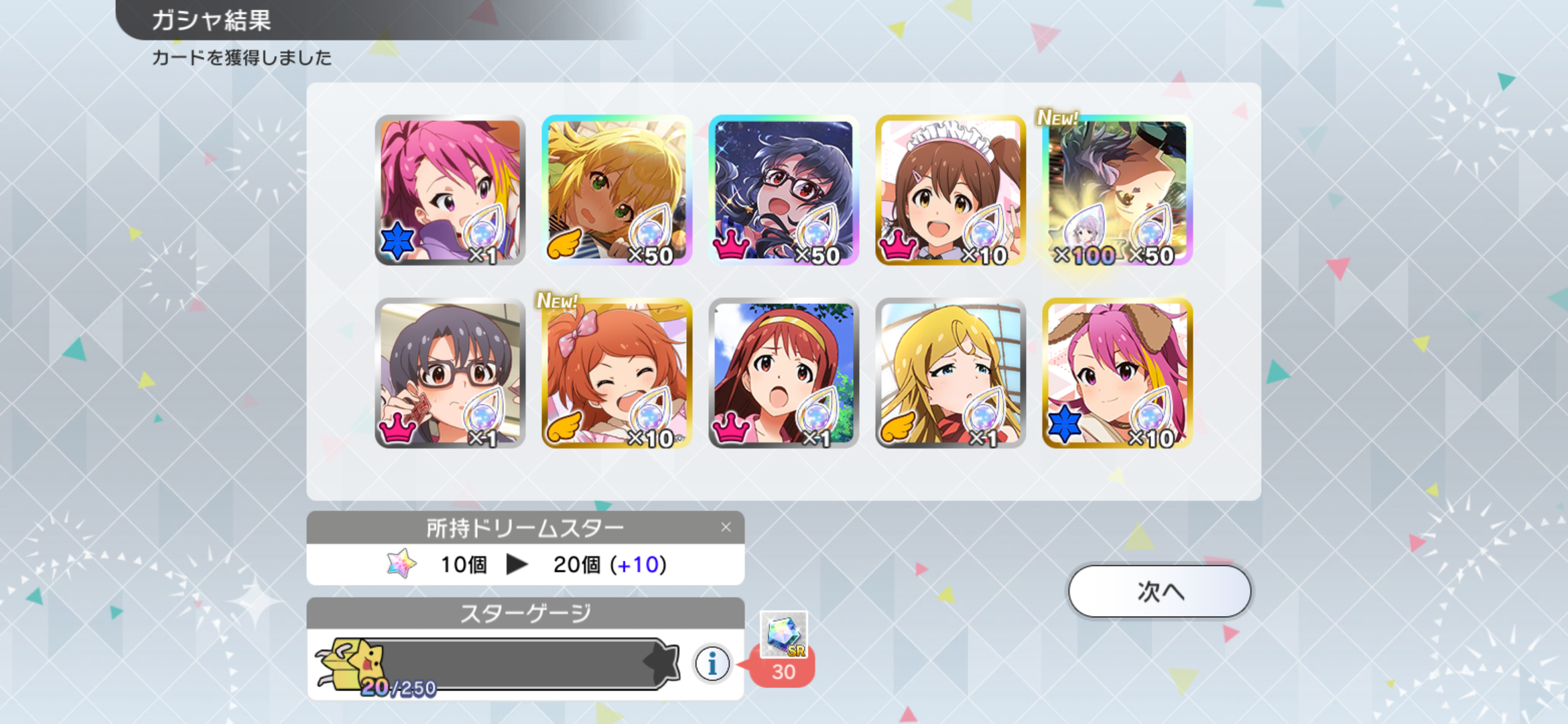
Task: Select the dark-haired glasses card holding ticket
Action: [x=450, y=373]
